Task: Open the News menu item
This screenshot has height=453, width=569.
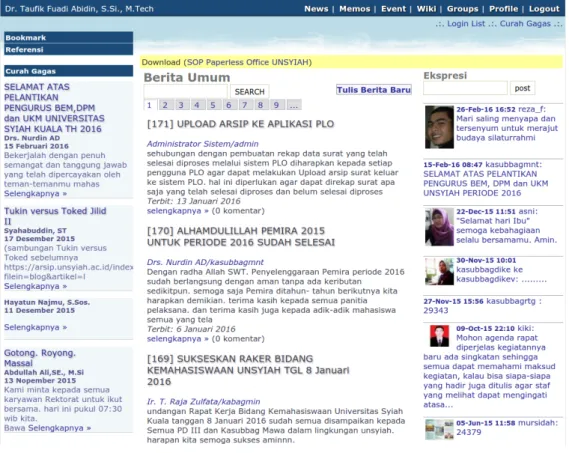Action: [x=316, y=9]
